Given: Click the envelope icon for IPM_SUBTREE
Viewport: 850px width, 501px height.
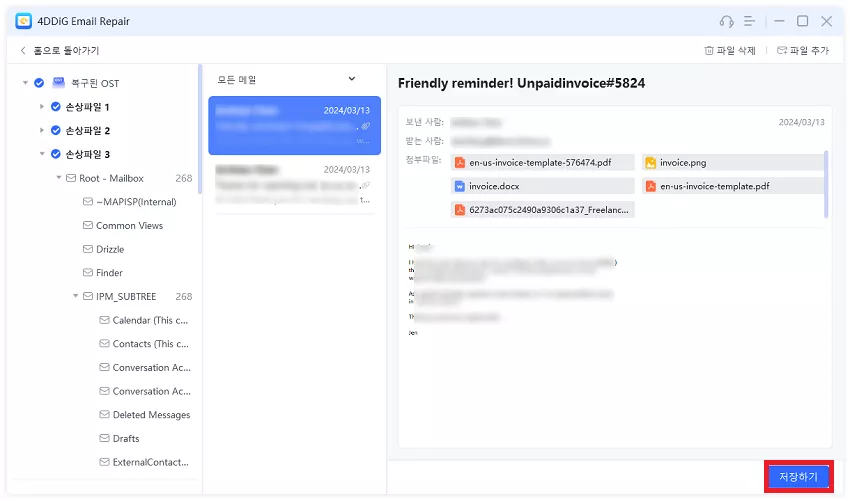Looking at the screenshot, I should pos(88,296).
